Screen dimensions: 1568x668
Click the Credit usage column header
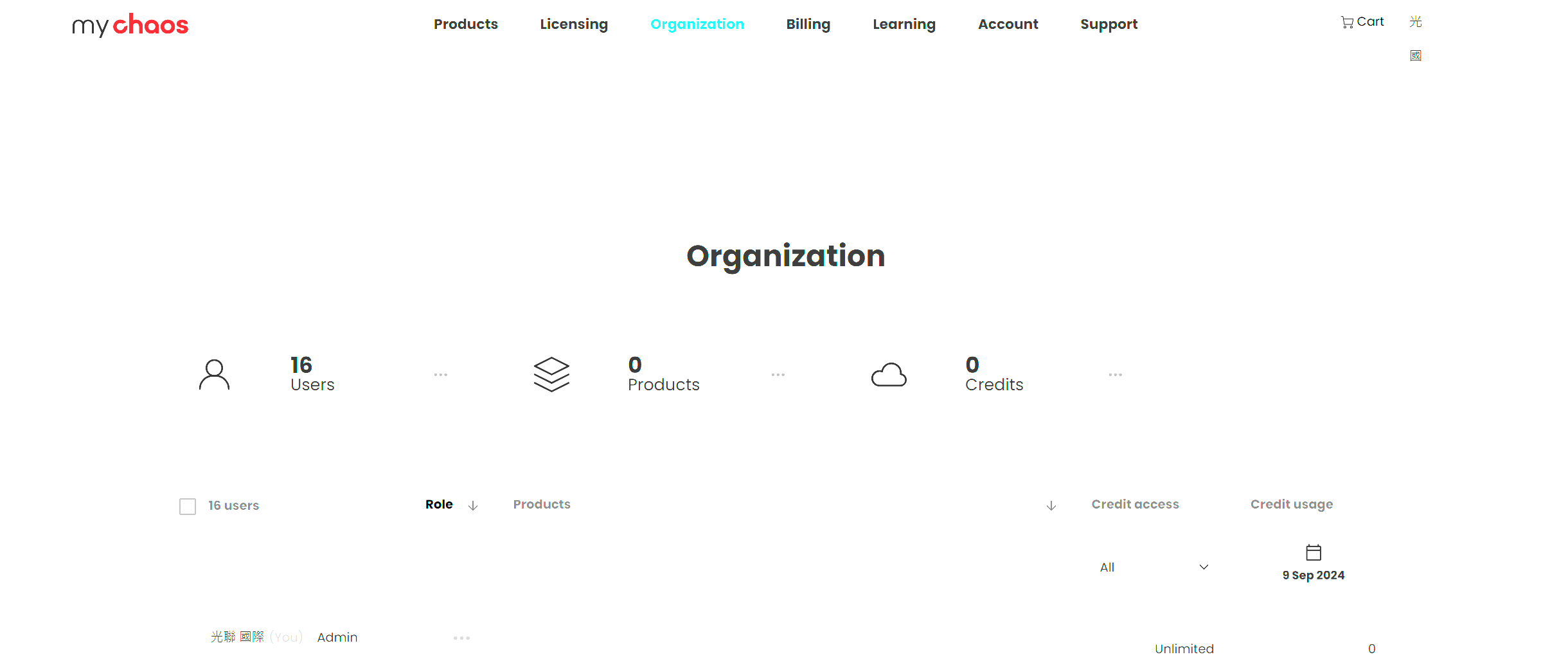[x=1292, y=505]
